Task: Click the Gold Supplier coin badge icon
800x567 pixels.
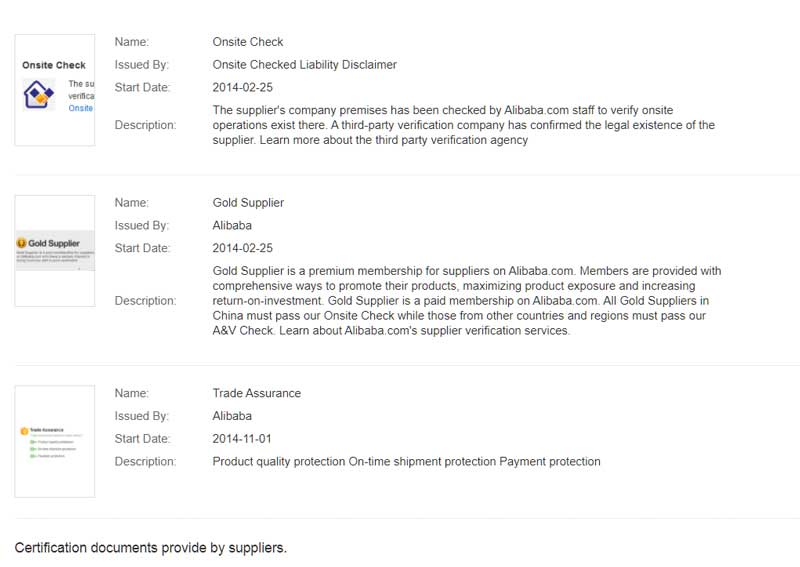Action: pyautogui.click(x=22, y=243)
